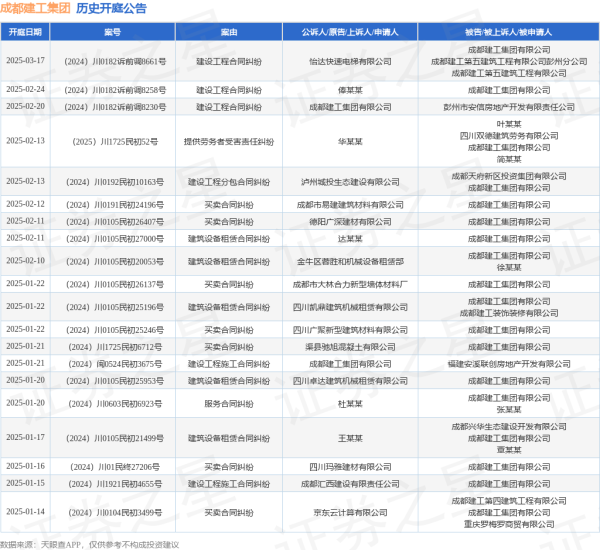Click plaintiff 成都市大林合力新型墙体材料厂
The height and width of the screenshot is (550, 600).
coord(350,285)
